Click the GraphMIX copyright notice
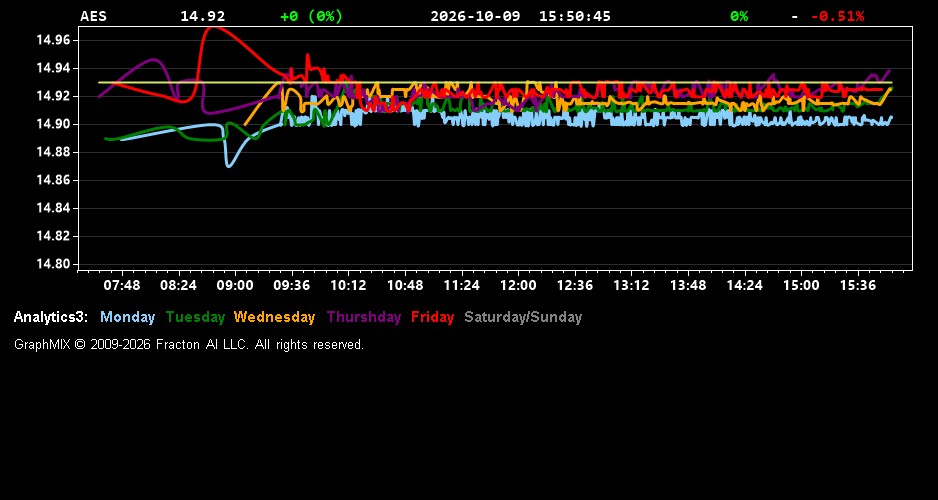938x500 pixels. (x=189, y=344)
